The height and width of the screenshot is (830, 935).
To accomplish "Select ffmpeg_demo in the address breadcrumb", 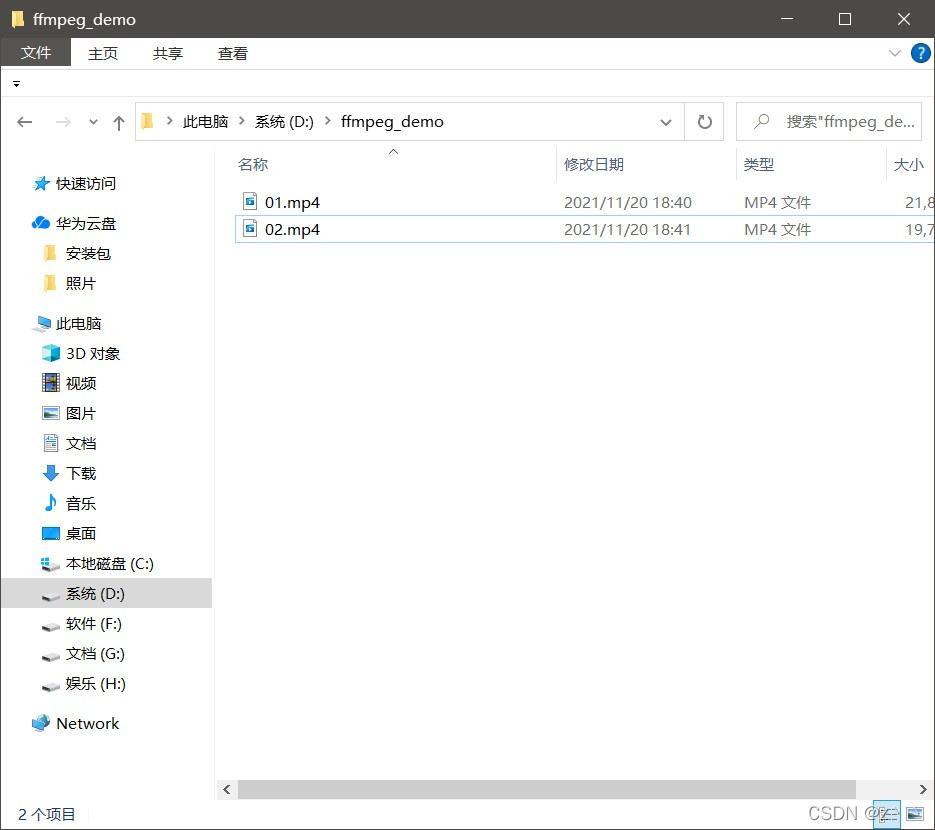I will click(392, 122).
